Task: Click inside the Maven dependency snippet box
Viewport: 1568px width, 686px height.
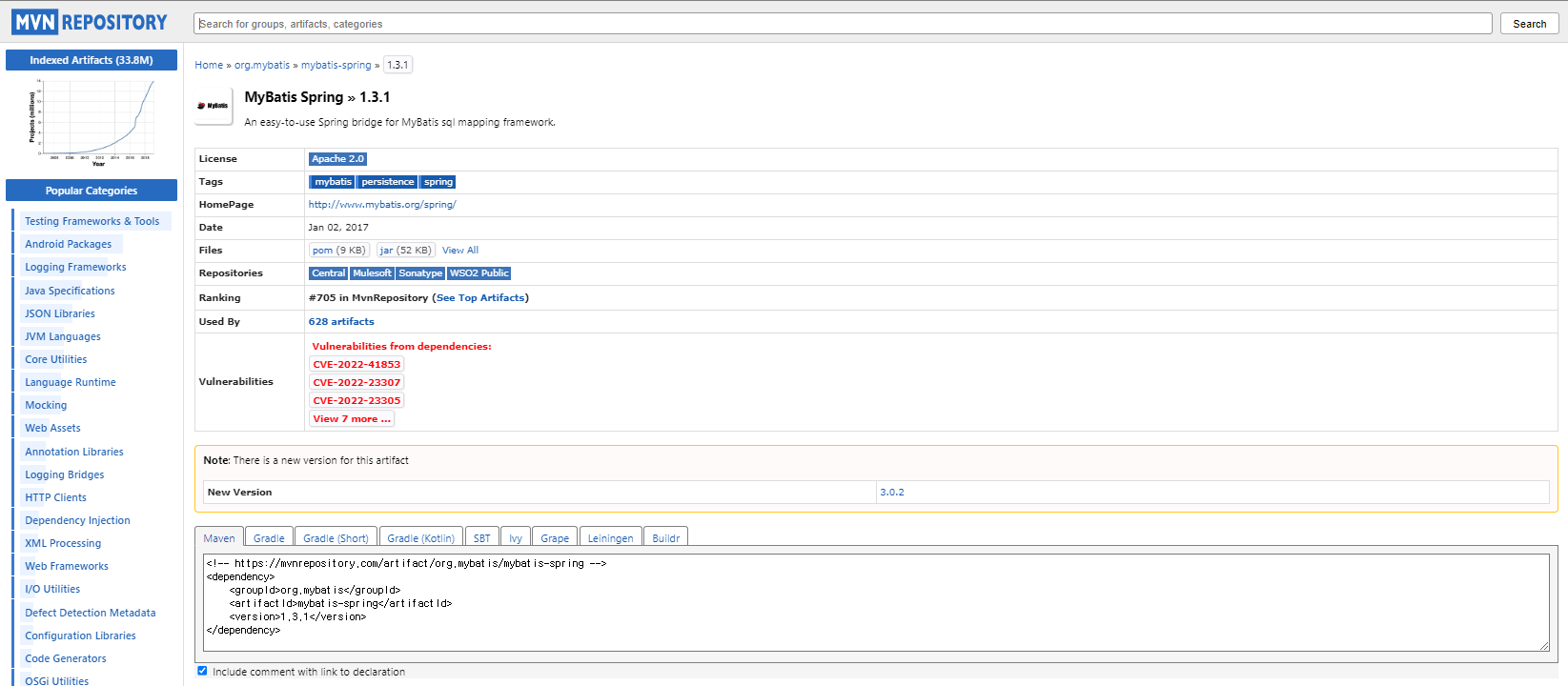Action: point(876,602)
